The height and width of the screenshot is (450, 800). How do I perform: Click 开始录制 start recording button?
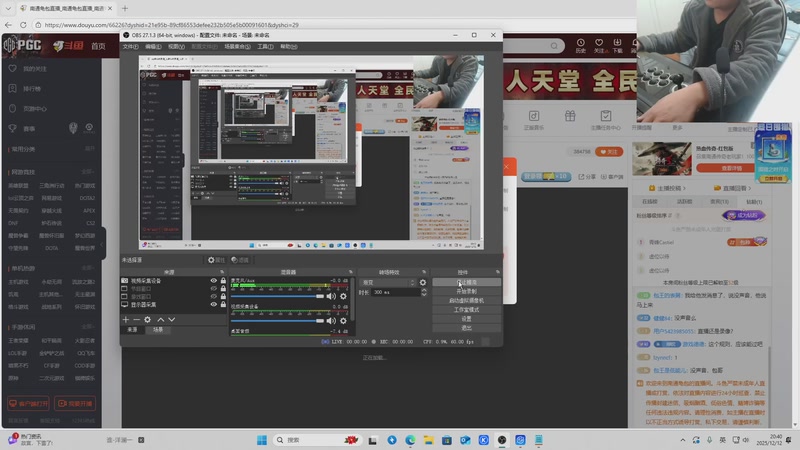click(x=466, y=291)
